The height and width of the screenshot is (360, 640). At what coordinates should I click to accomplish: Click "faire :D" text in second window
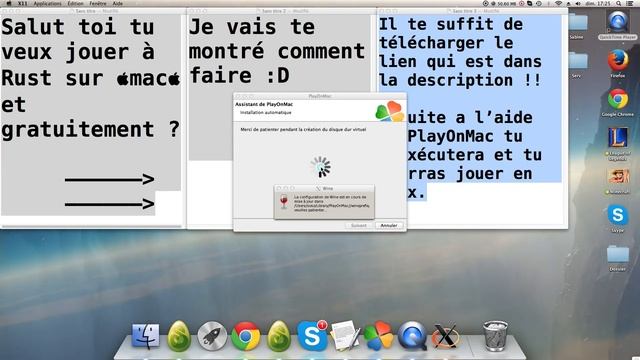[x=240, y=76]
